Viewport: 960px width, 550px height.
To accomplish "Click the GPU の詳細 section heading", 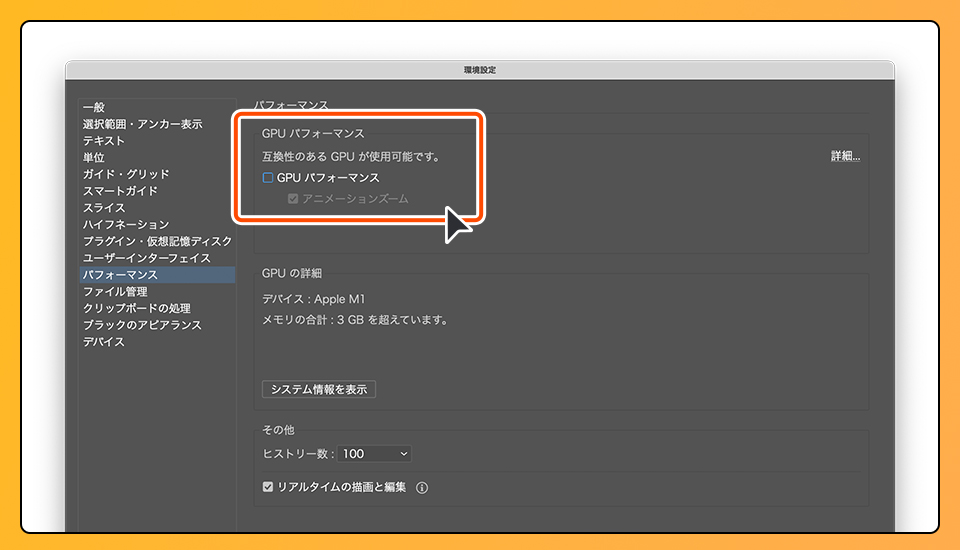I will click(x=292, y=273).
